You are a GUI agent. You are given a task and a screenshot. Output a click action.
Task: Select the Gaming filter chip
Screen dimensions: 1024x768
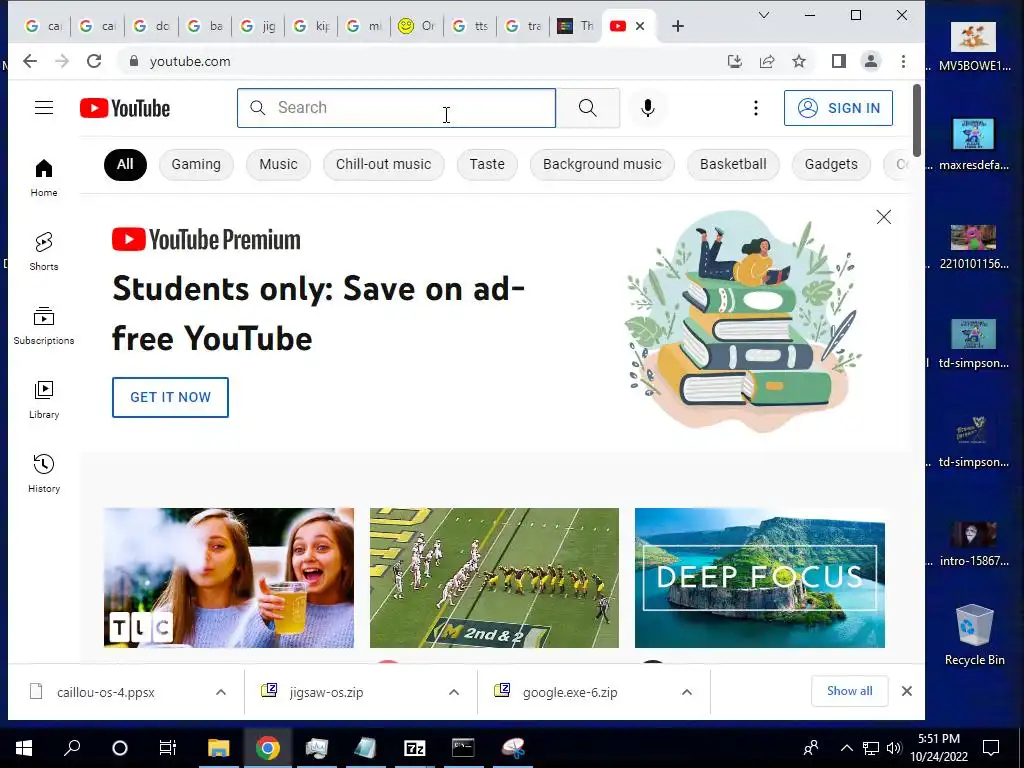click(x=196, y=165)
